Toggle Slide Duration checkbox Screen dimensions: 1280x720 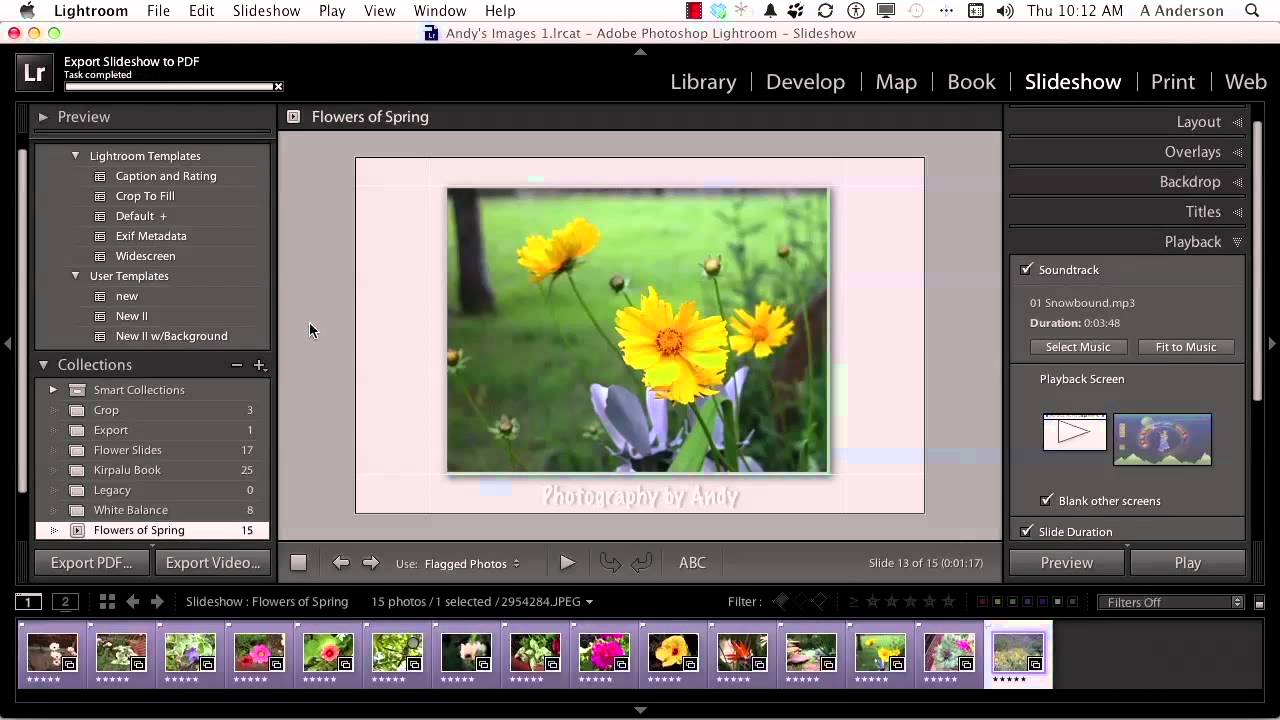point(1026,532)
